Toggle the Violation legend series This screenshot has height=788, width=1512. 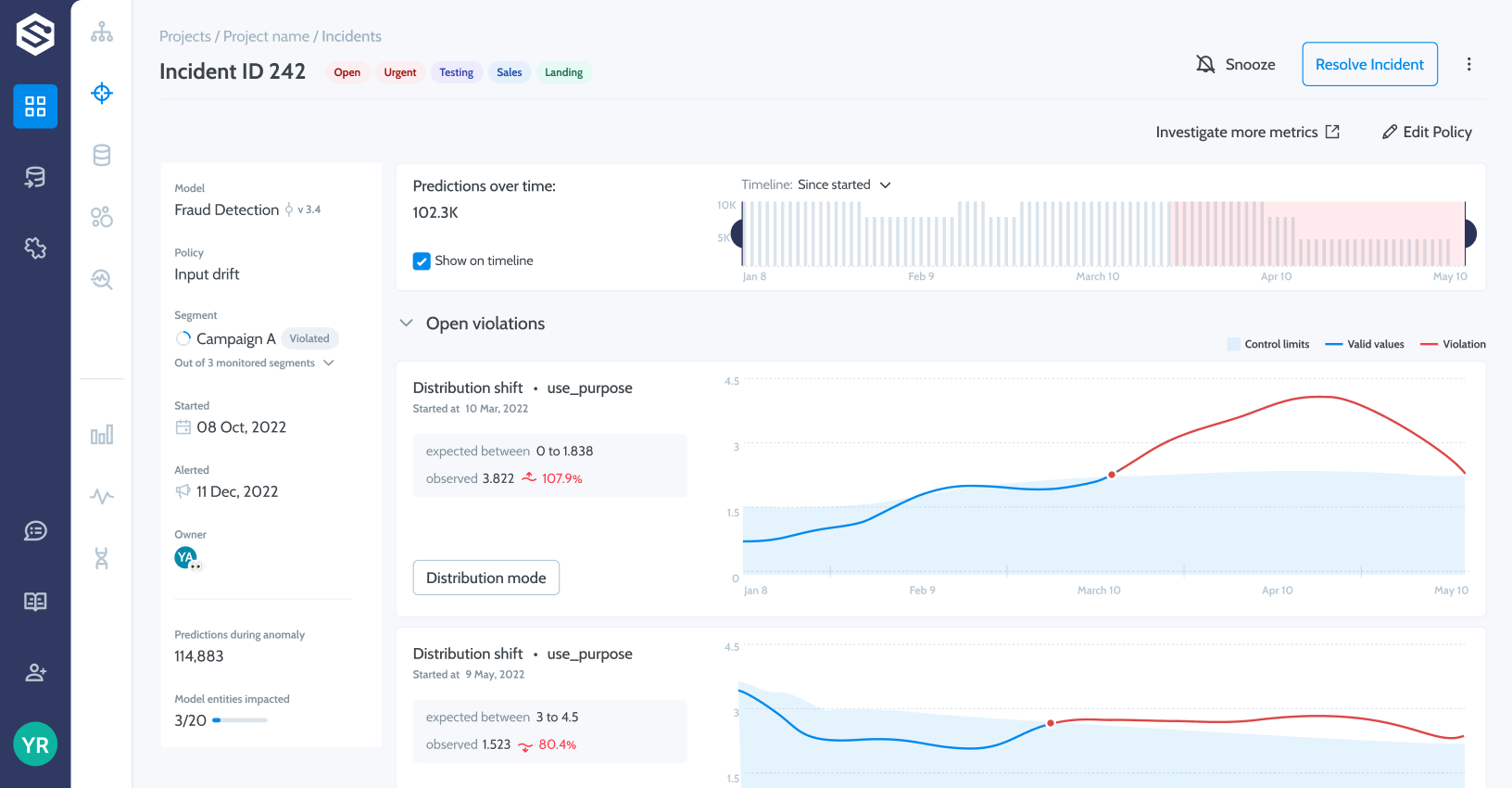point(1453,344)
